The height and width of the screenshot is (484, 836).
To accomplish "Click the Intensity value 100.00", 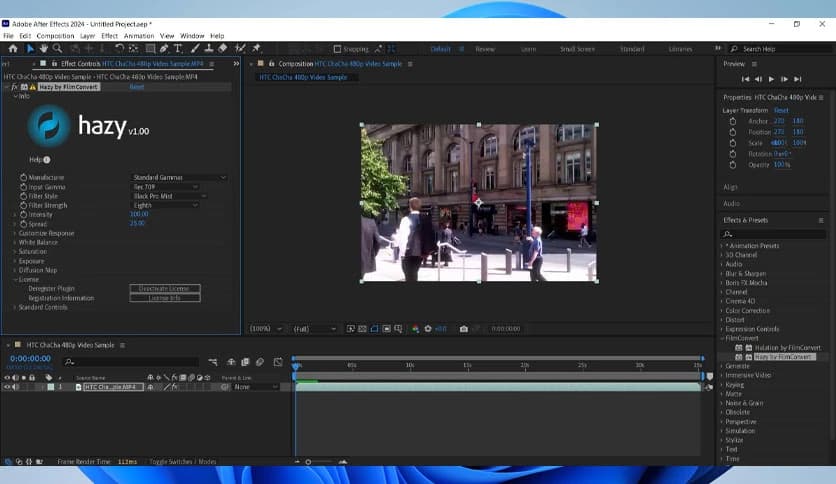I will pyautogui.click(x=139, y=214).
